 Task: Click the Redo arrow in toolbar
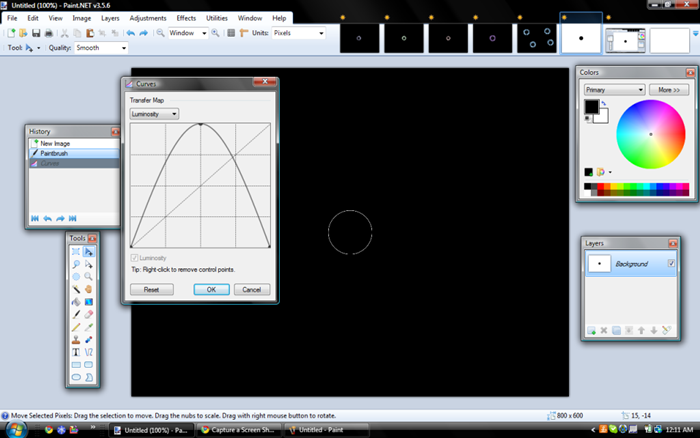point(143,33)
